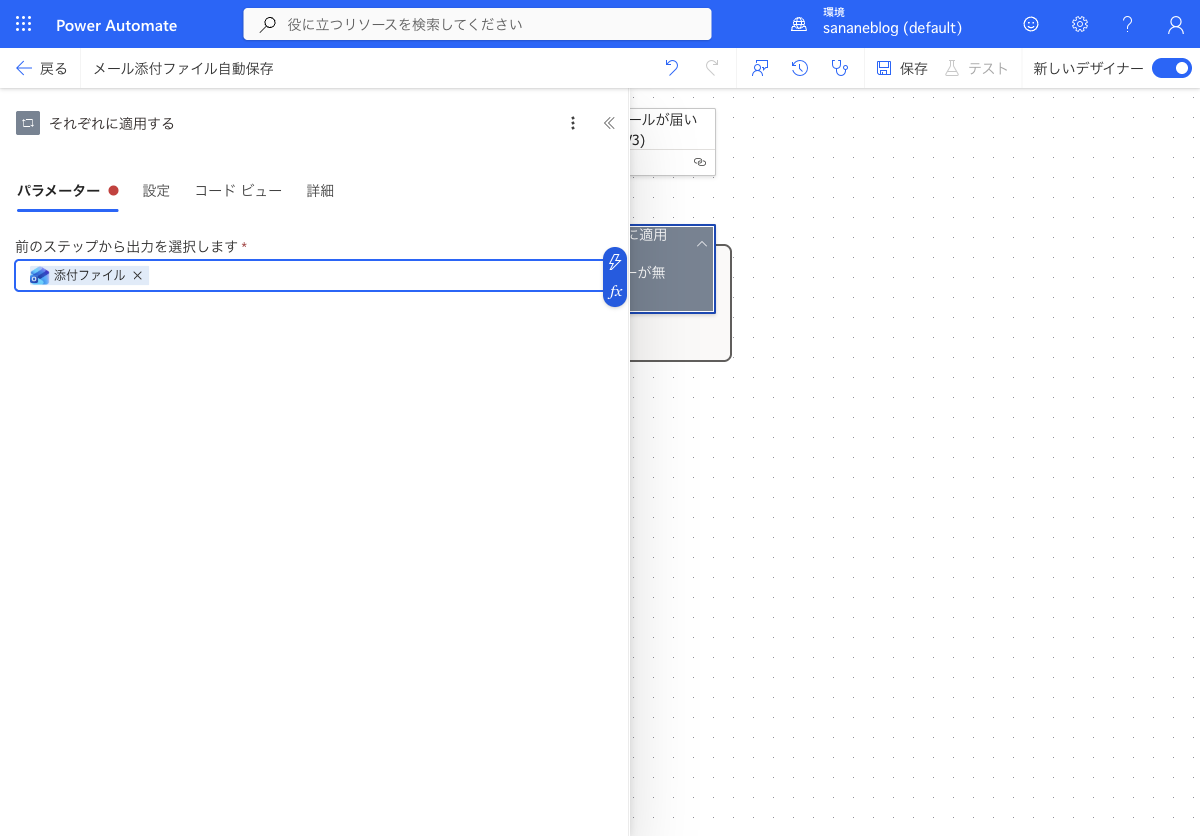This screenshot has width=1200, height=836.
Task: Click the Power Automate title
Action: pos(117,25)
